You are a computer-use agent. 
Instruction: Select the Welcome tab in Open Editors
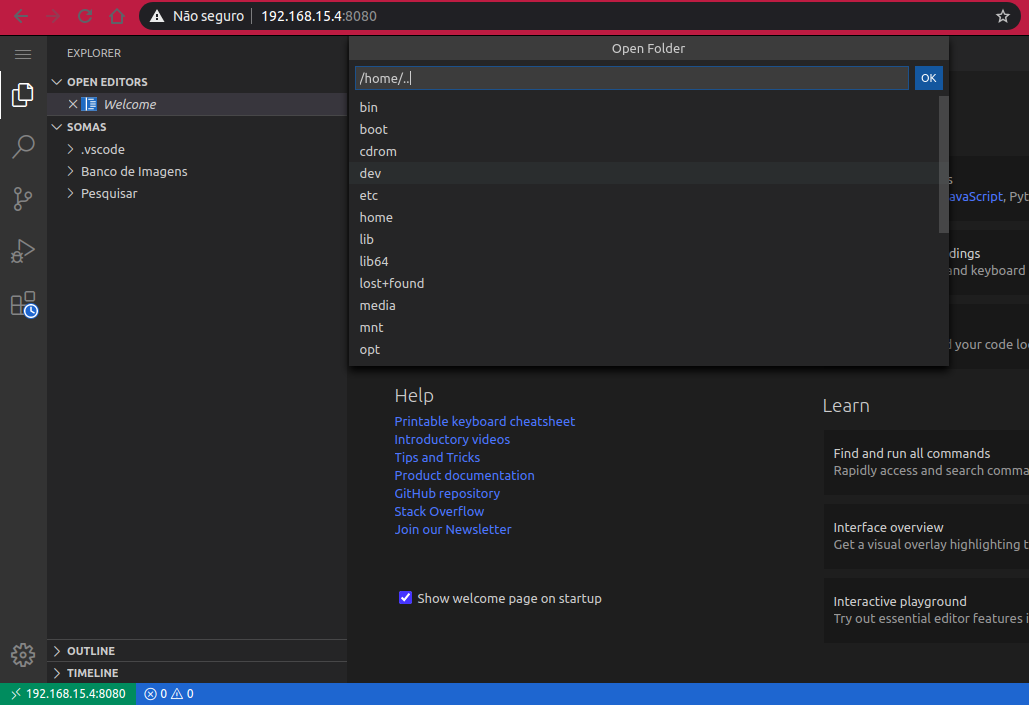coord(197,104)
